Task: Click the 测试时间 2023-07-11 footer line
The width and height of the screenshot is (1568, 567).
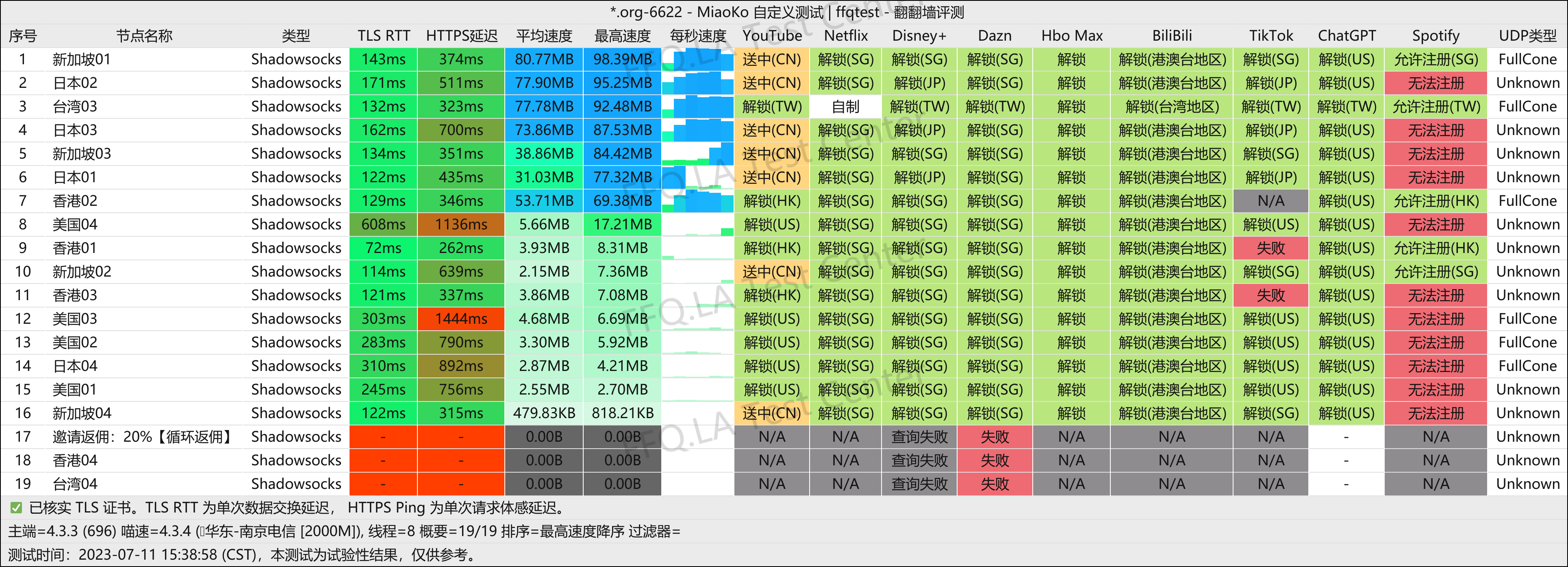Action: tap(242, 555)
